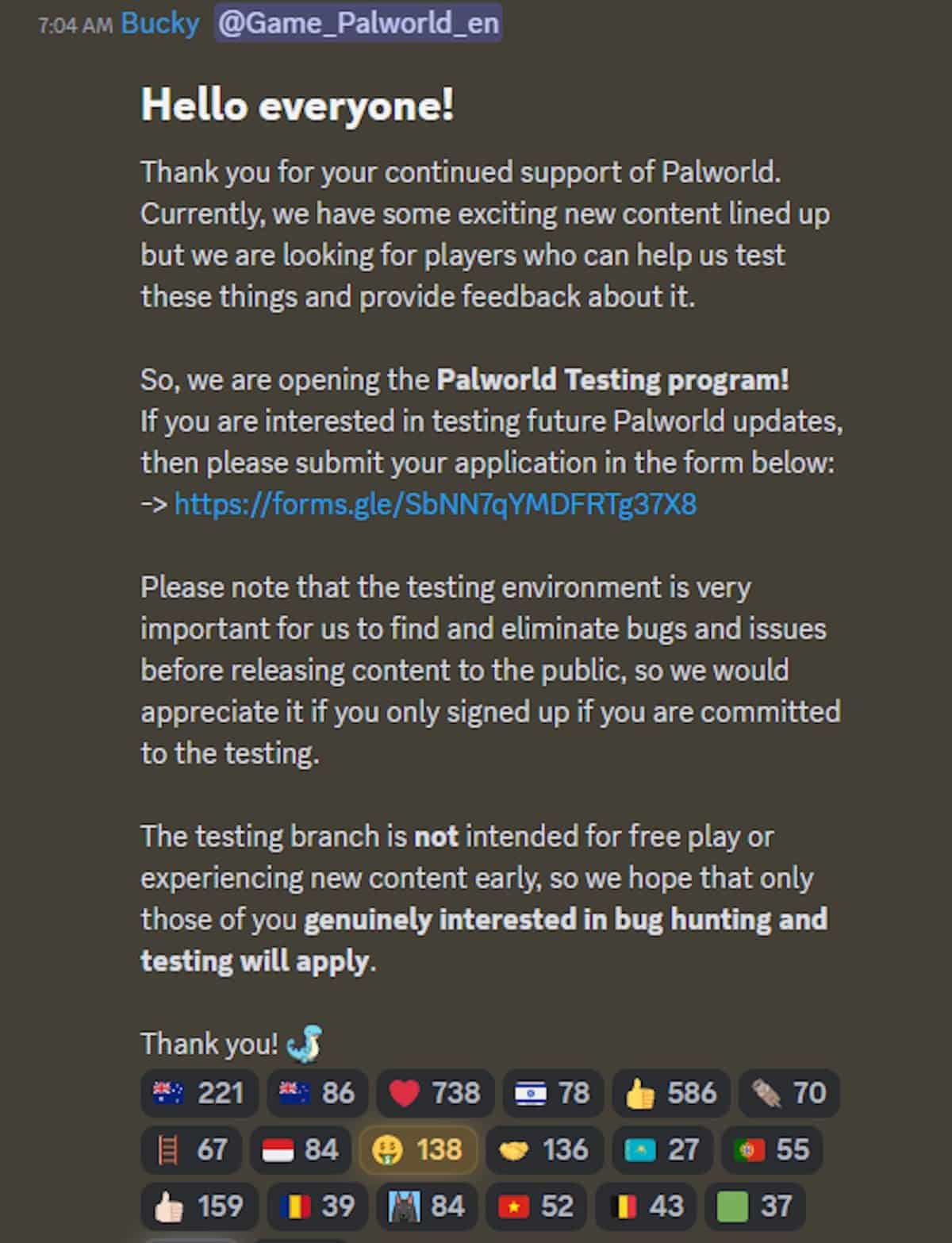Open Bucky's user profile from the username

pyautogui.click(x=159, y=24)
